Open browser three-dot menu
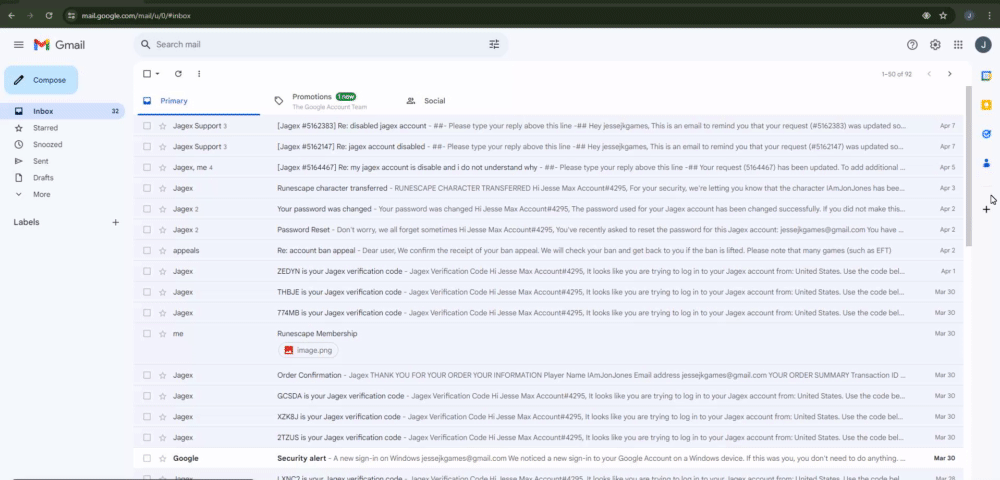Image resolution: width=1000 pixels, height=480 pixels. click(x=989, y=15)
